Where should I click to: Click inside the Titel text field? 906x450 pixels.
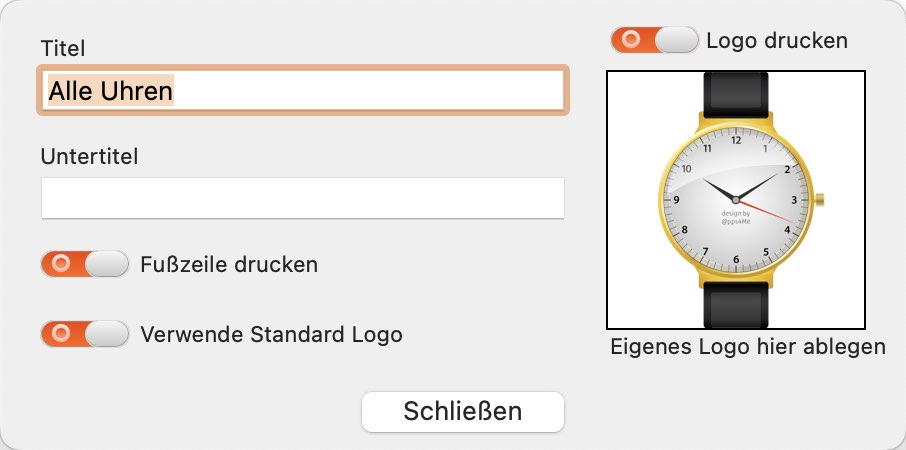tap(303, 90)
